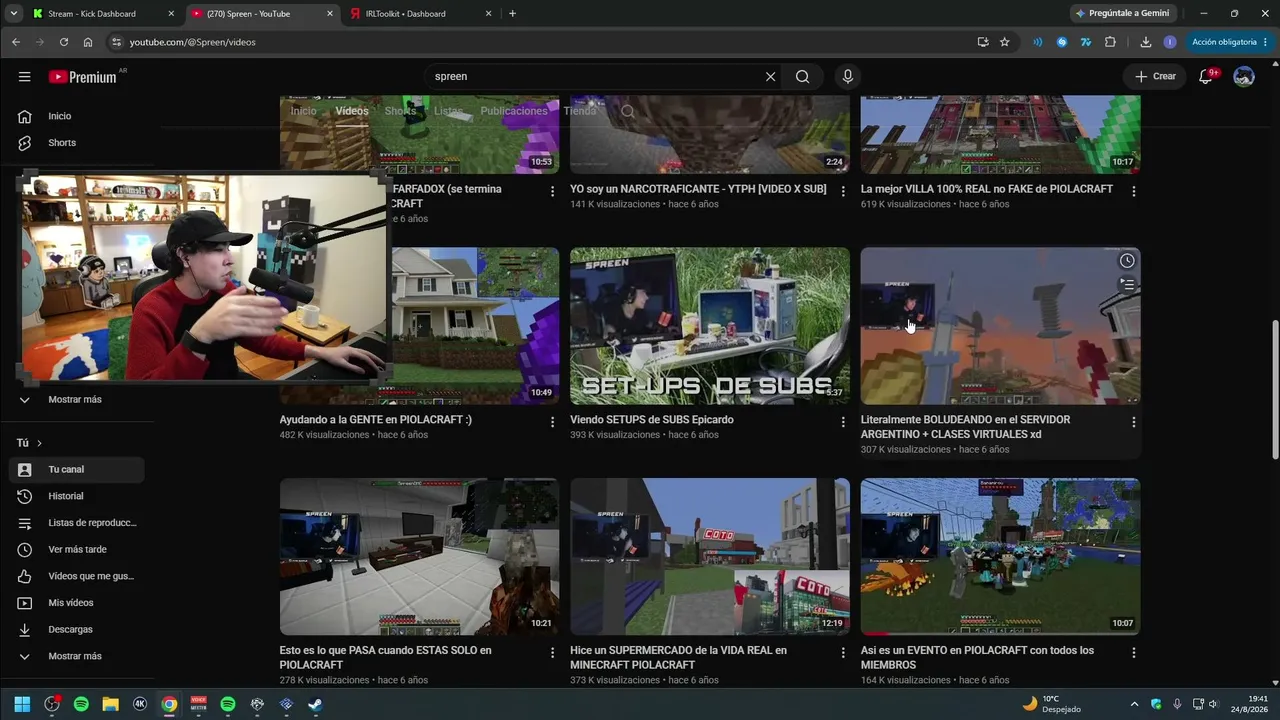Go to the YouTube Premium home logo
1280x720 pixels.
83,77
